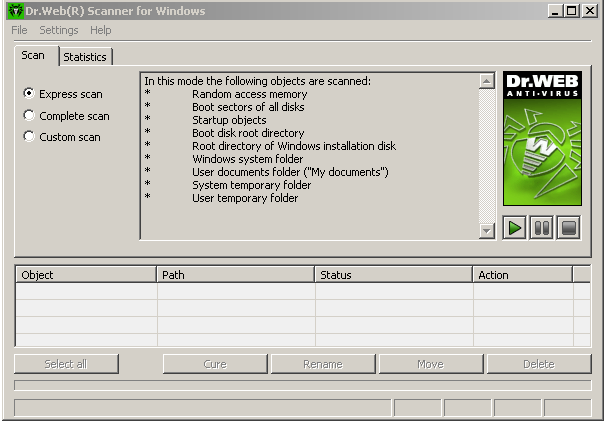
Task: Sort results by Action column header
Action: (x=522, y=275)
